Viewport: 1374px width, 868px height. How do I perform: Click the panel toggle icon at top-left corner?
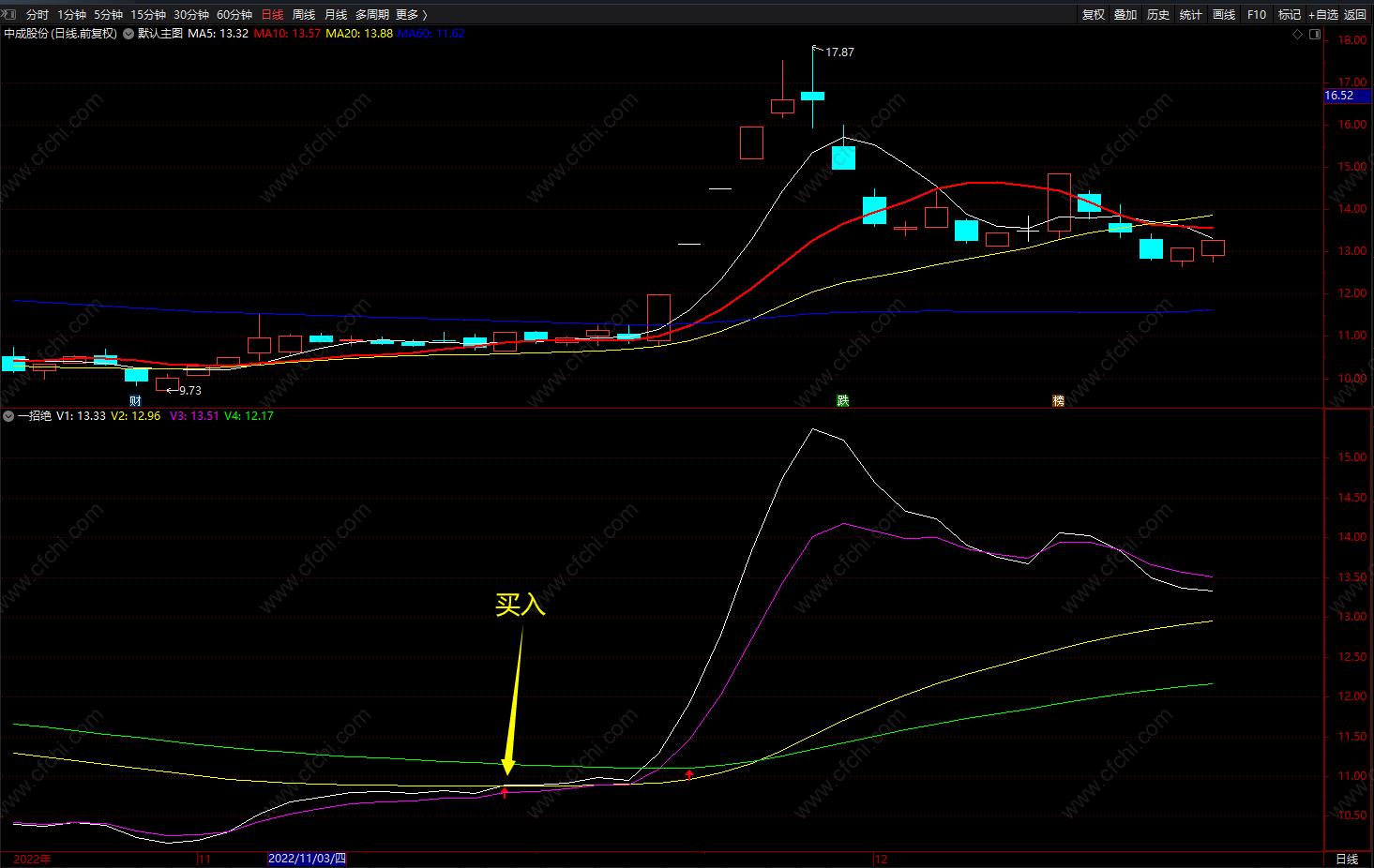(x=9, y=14)
